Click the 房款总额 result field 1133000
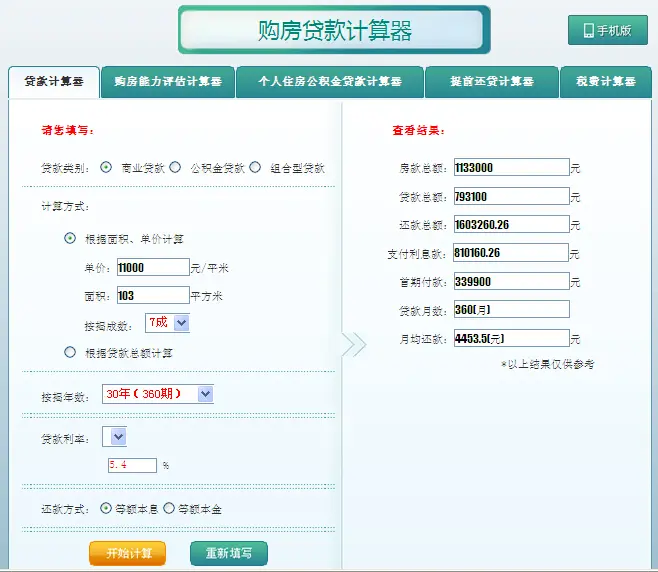Viewport: 658px width, 572px height. coord(512,167)
